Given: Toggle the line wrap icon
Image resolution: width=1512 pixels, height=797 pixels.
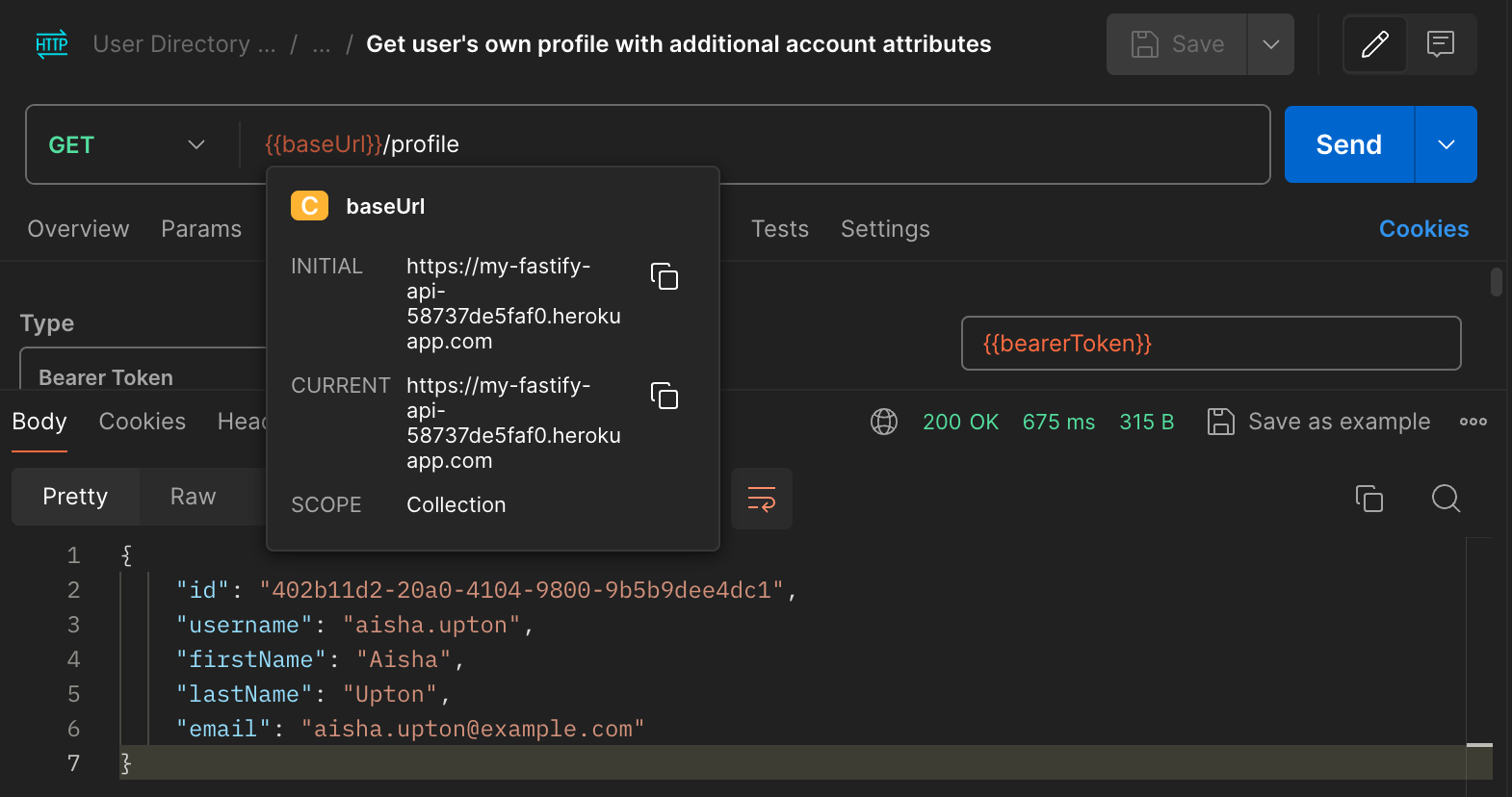Looking at the screenshot, I should coord(762,499).
